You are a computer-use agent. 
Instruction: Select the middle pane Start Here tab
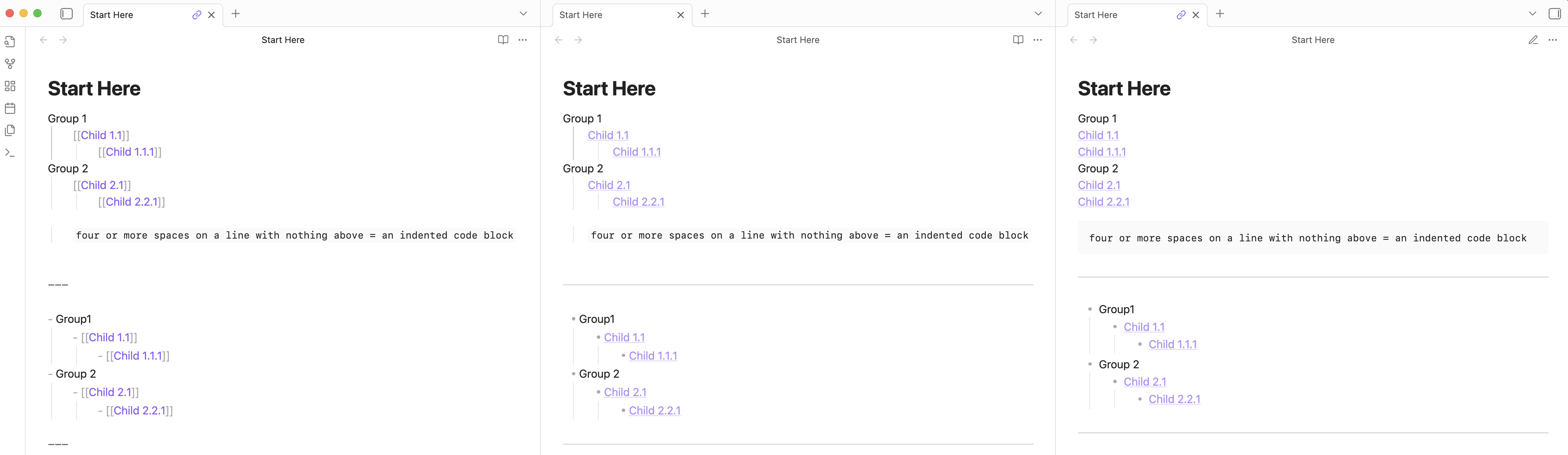click(609, 15)
